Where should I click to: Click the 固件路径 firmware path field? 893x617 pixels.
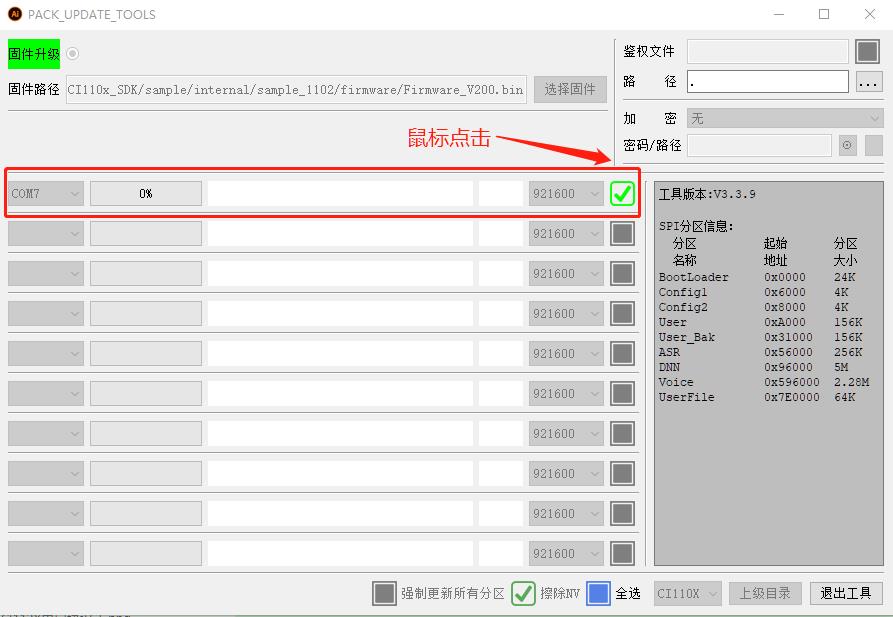pyautogui.click(x=296, y=89)
